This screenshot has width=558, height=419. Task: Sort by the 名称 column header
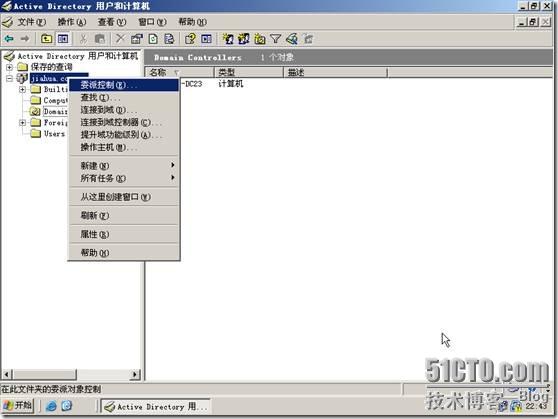pos(179,73)
